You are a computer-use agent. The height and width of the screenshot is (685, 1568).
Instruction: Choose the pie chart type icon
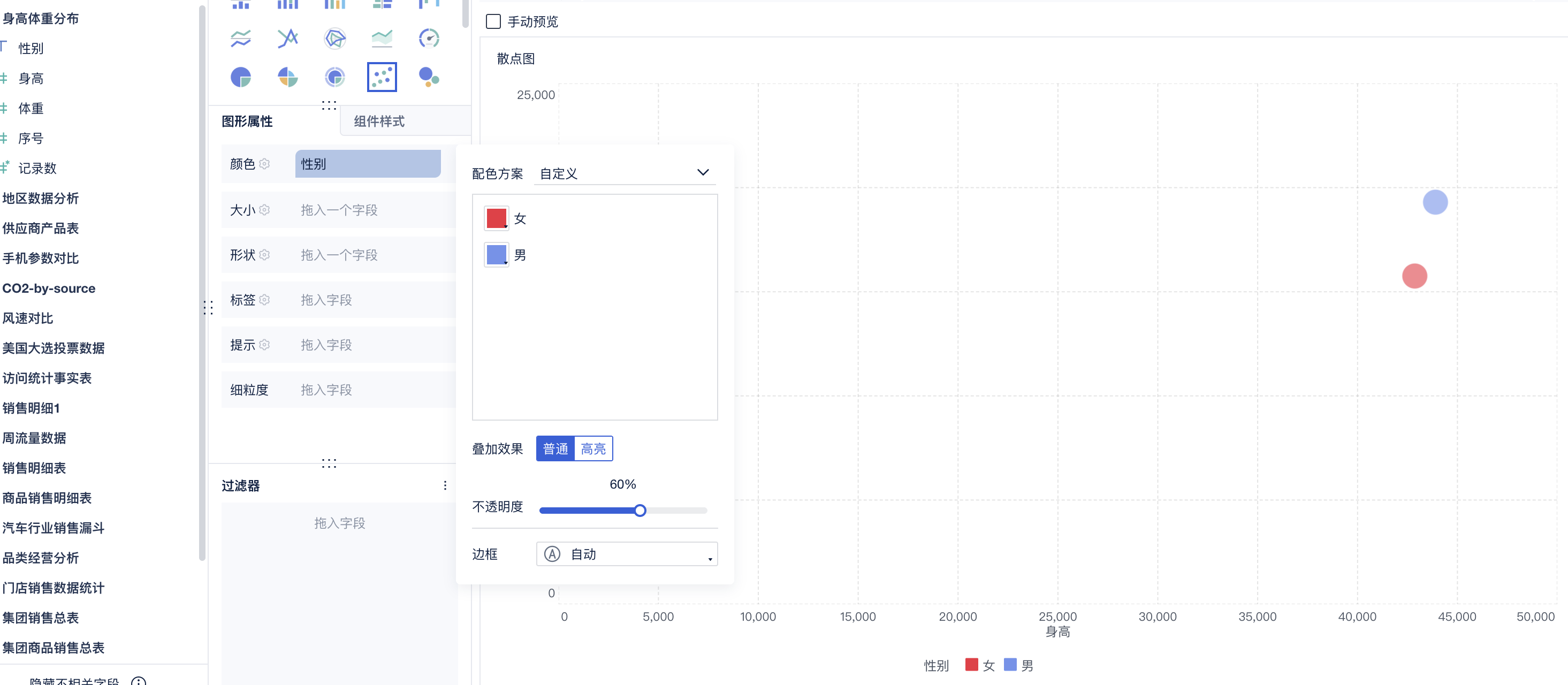pos(241,77)
